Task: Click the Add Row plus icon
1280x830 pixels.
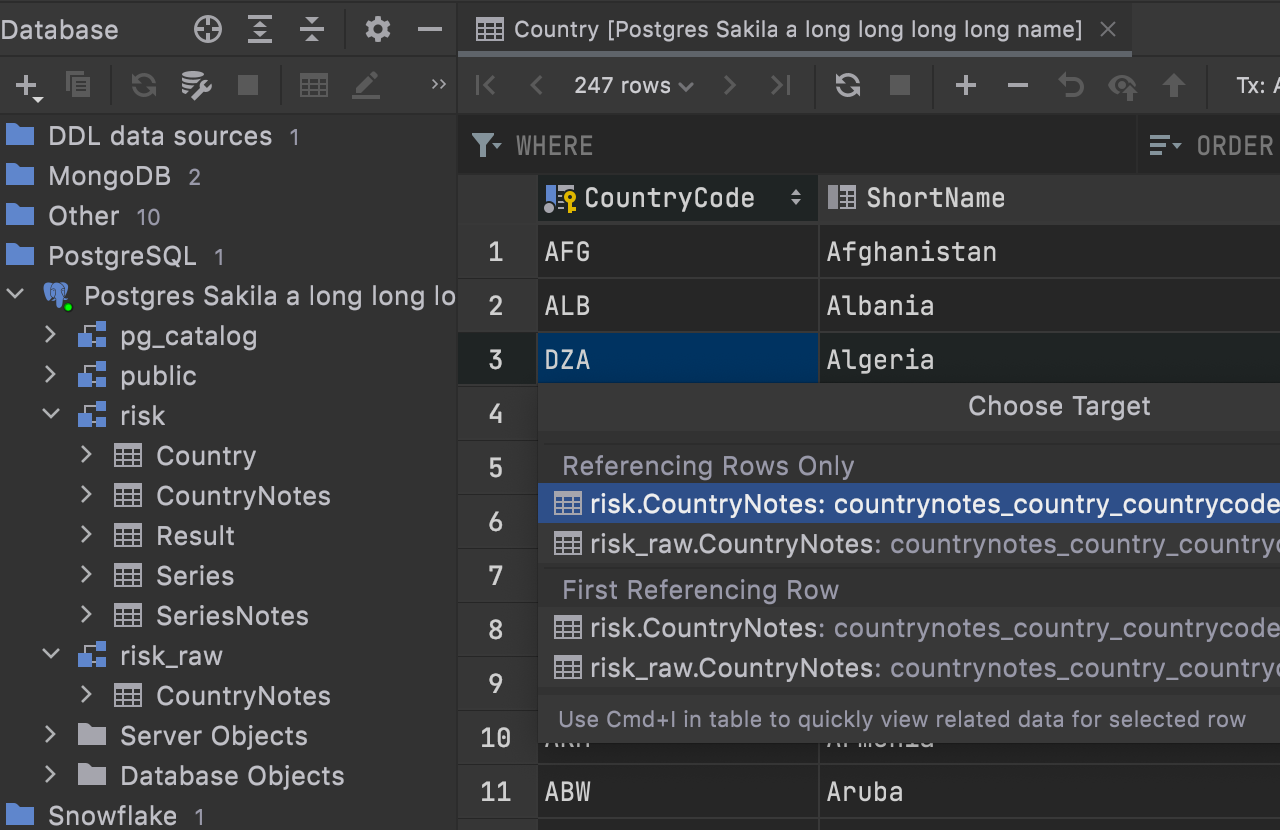Action: click(x=965, y=86)
